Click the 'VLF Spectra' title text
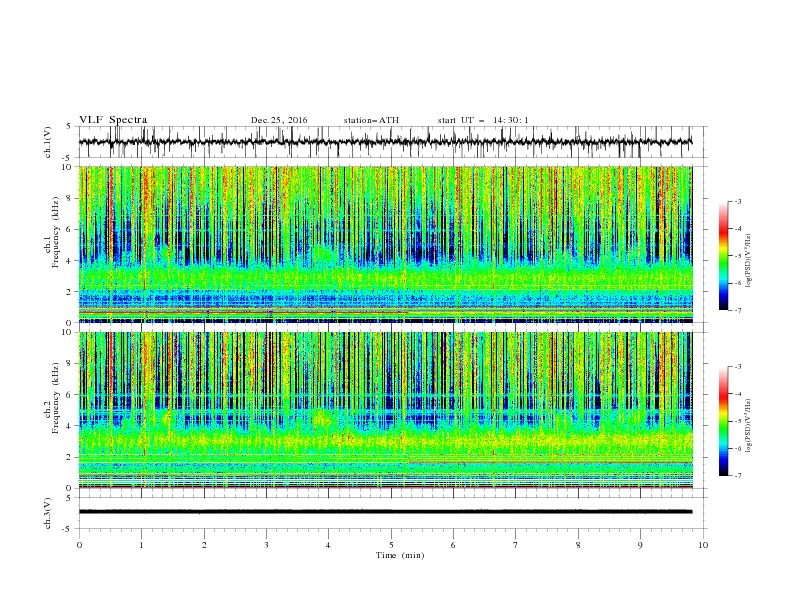Viewport: 792px width, 612px height. pyautogui.click(x=113, y=120)
